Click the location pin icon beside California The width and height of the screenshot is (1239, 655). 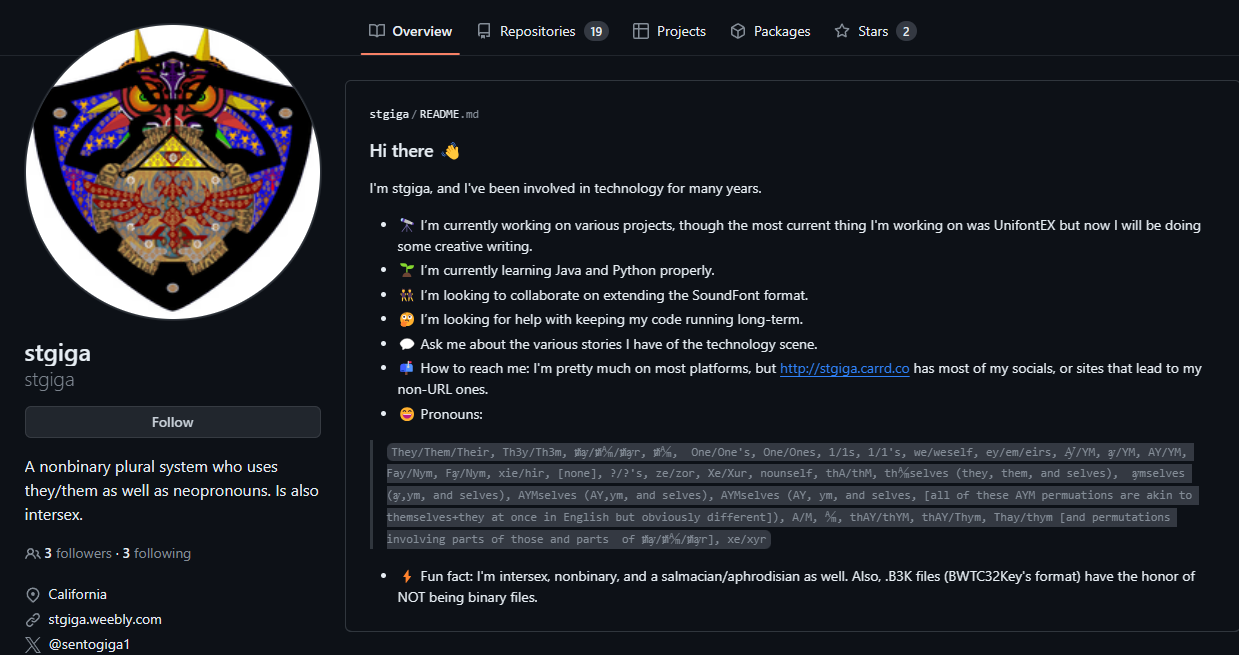click(33, 594)
